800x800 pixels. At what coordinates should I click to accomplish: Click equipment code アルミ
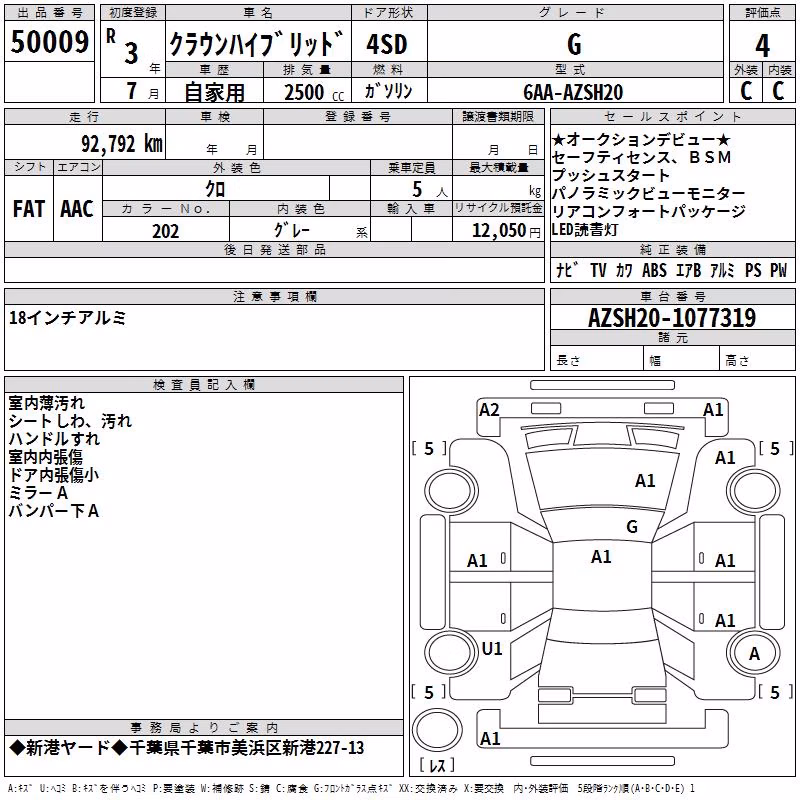point(722,270)
